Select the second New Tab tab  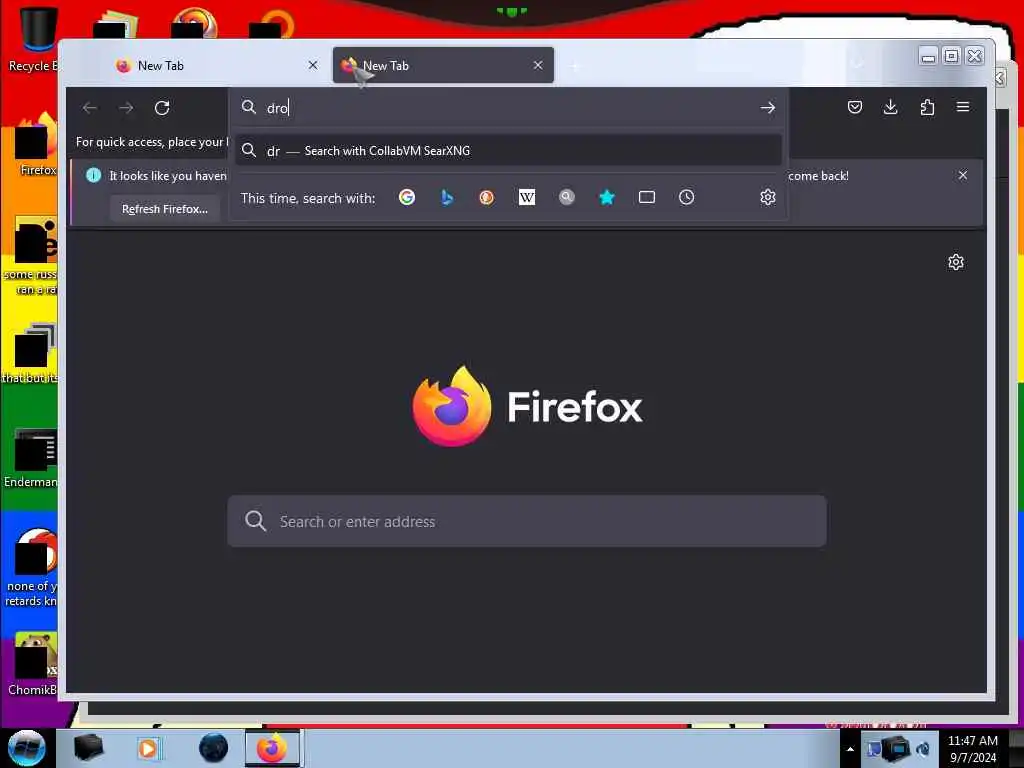coord(443,65)
